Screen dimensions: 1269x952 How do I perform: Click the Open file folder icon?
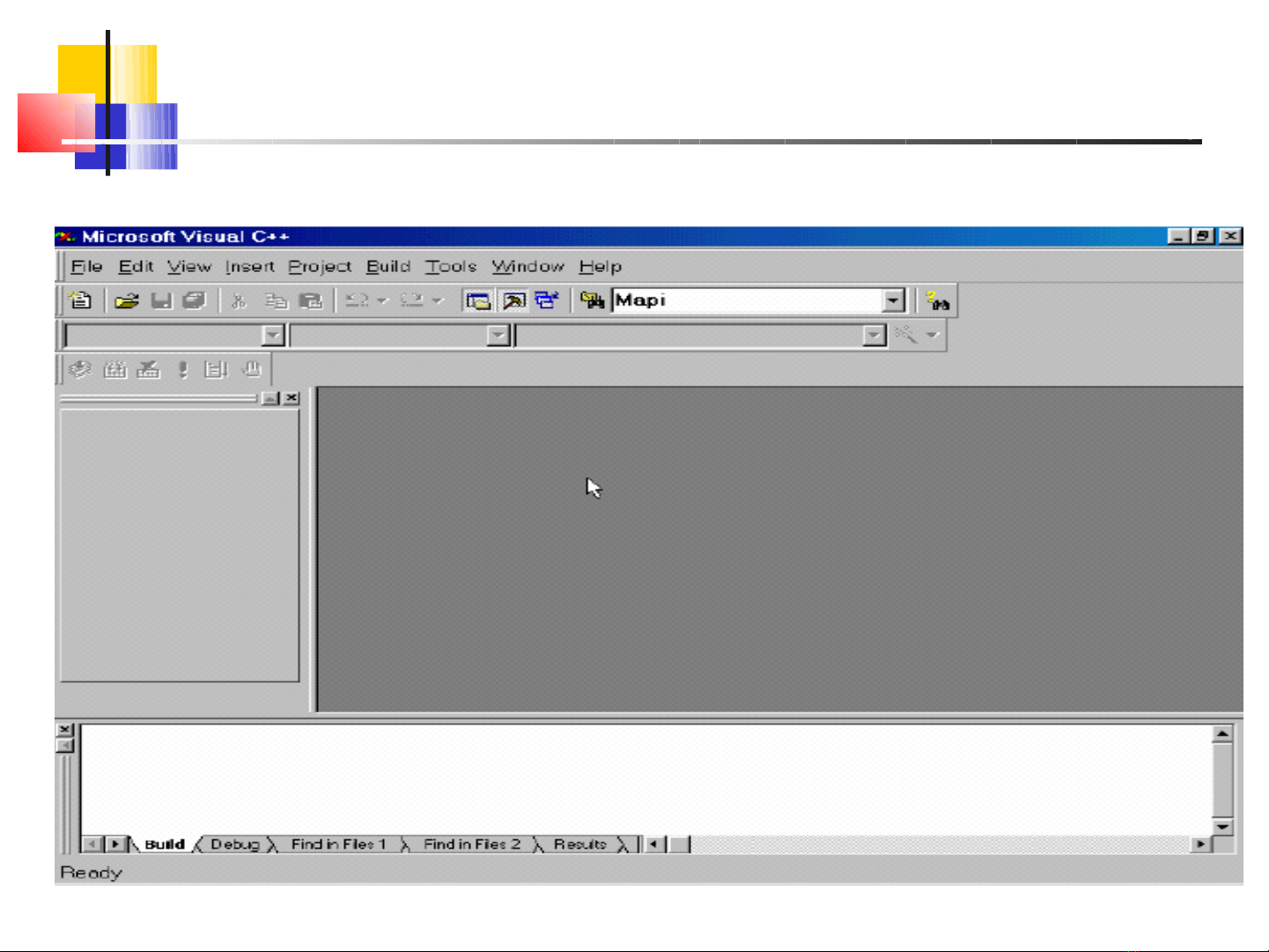pos(127,301)
